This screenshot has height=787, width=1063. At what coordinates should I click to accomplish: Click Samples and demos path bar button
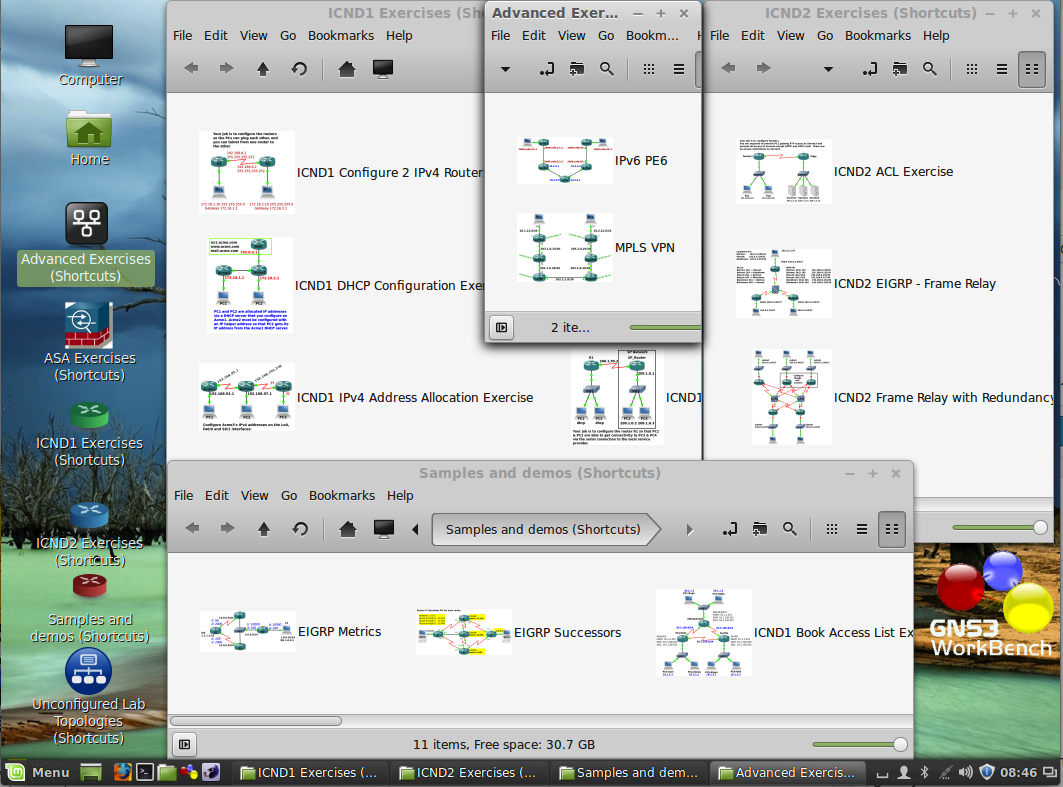click(x=543, y=529)
